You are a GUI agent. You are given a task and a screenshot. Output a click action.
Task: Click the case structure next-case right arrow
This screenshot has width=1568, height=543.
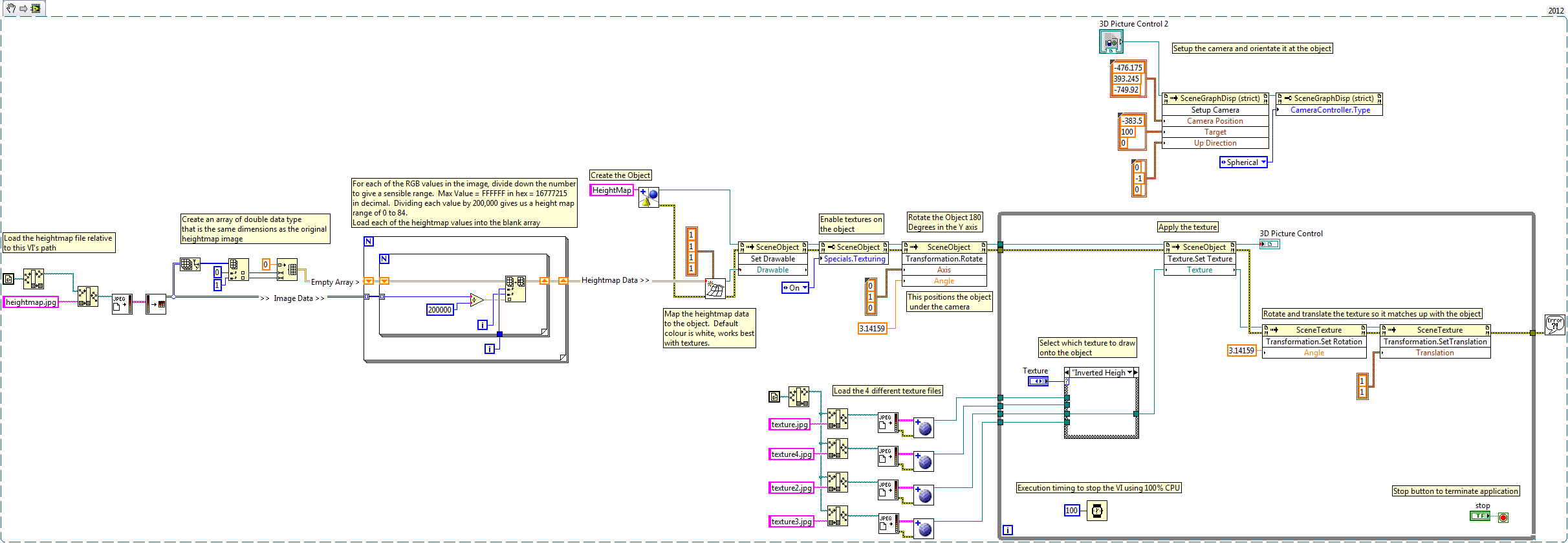click(x=1135, y=373)
